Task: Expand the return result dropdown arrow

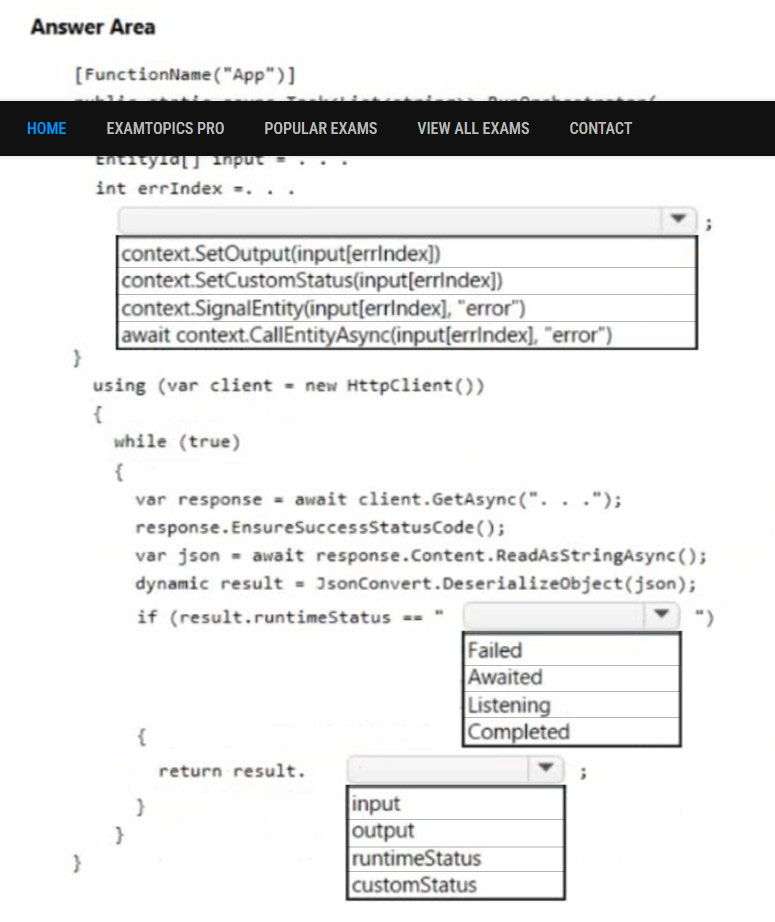Action: pyautogui.click(x=546, y=769)
